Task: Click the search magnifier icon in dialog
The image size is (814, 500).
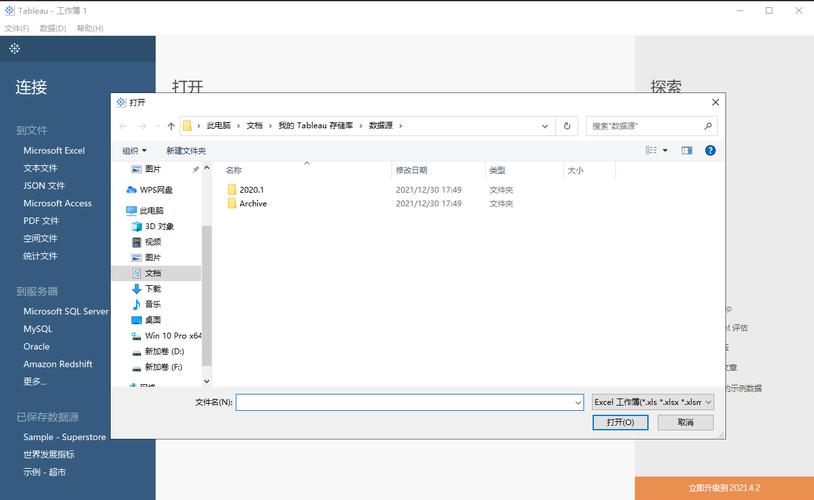Action: pos(708,126)
